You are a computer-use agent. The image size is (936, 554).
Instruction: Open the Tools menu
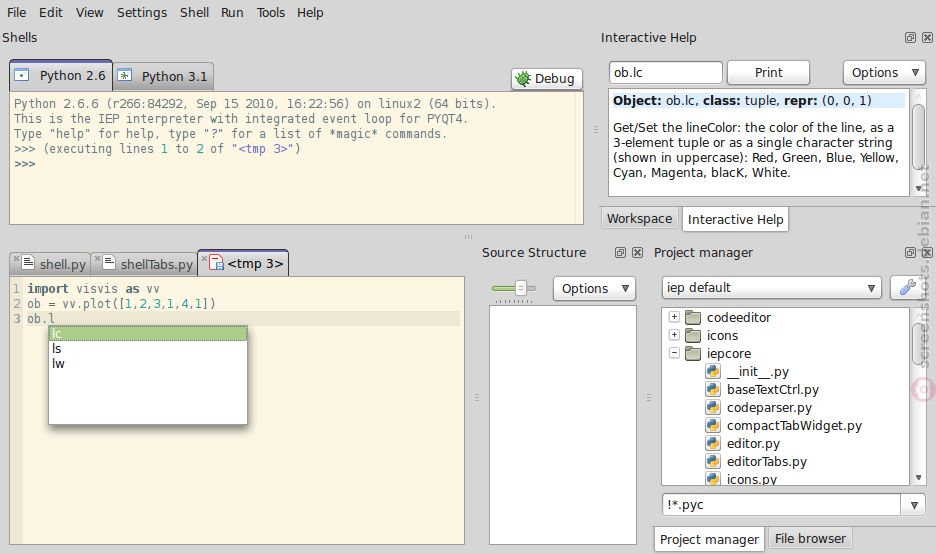point(270,13)
